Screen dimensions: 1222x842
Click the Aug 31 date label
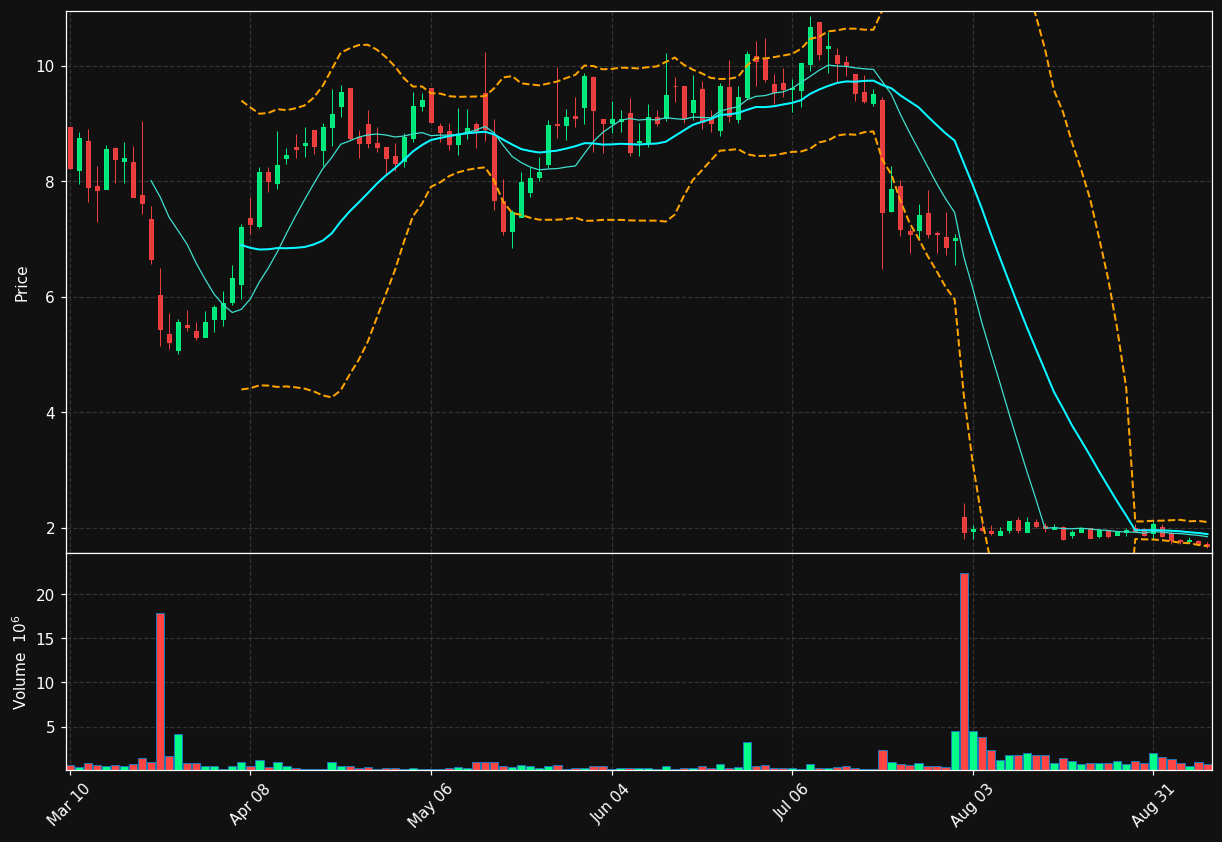[1154, 804]
